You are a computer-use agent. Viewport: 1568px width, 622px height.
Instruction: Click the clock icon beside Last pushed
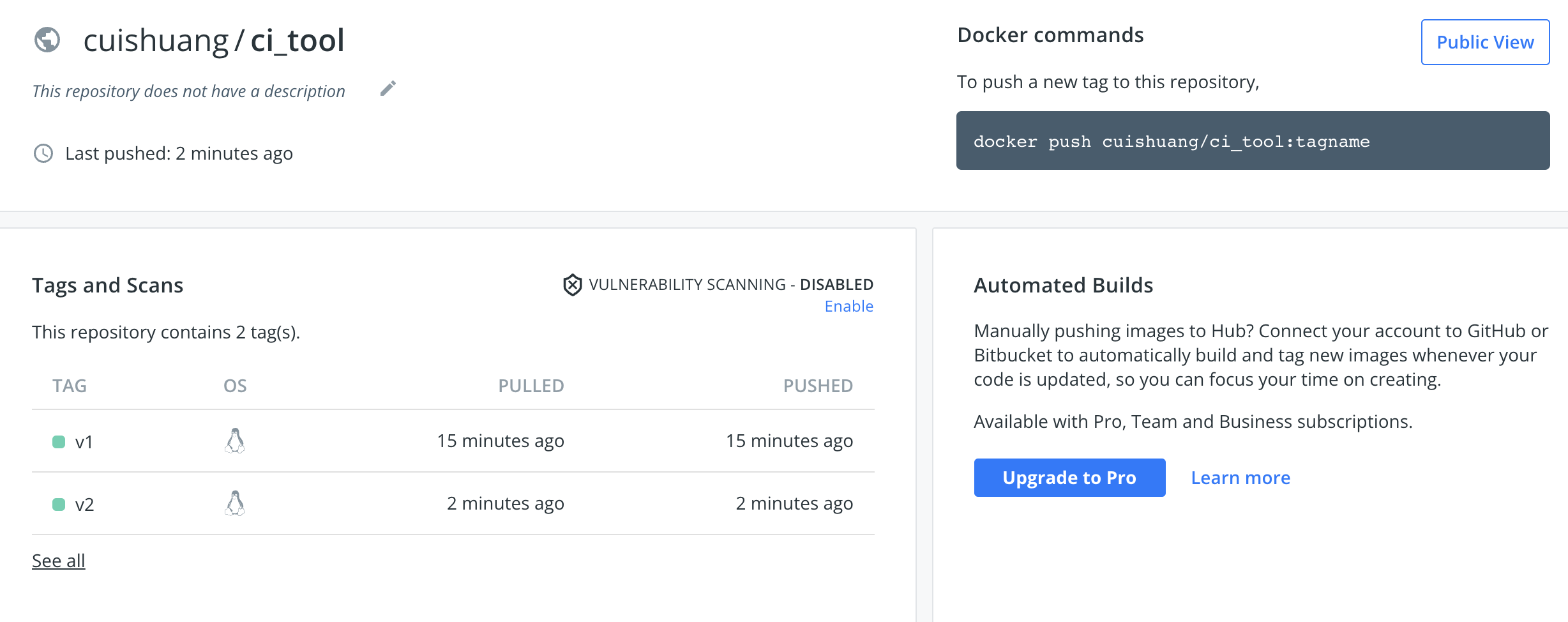(x=43, y=153)
